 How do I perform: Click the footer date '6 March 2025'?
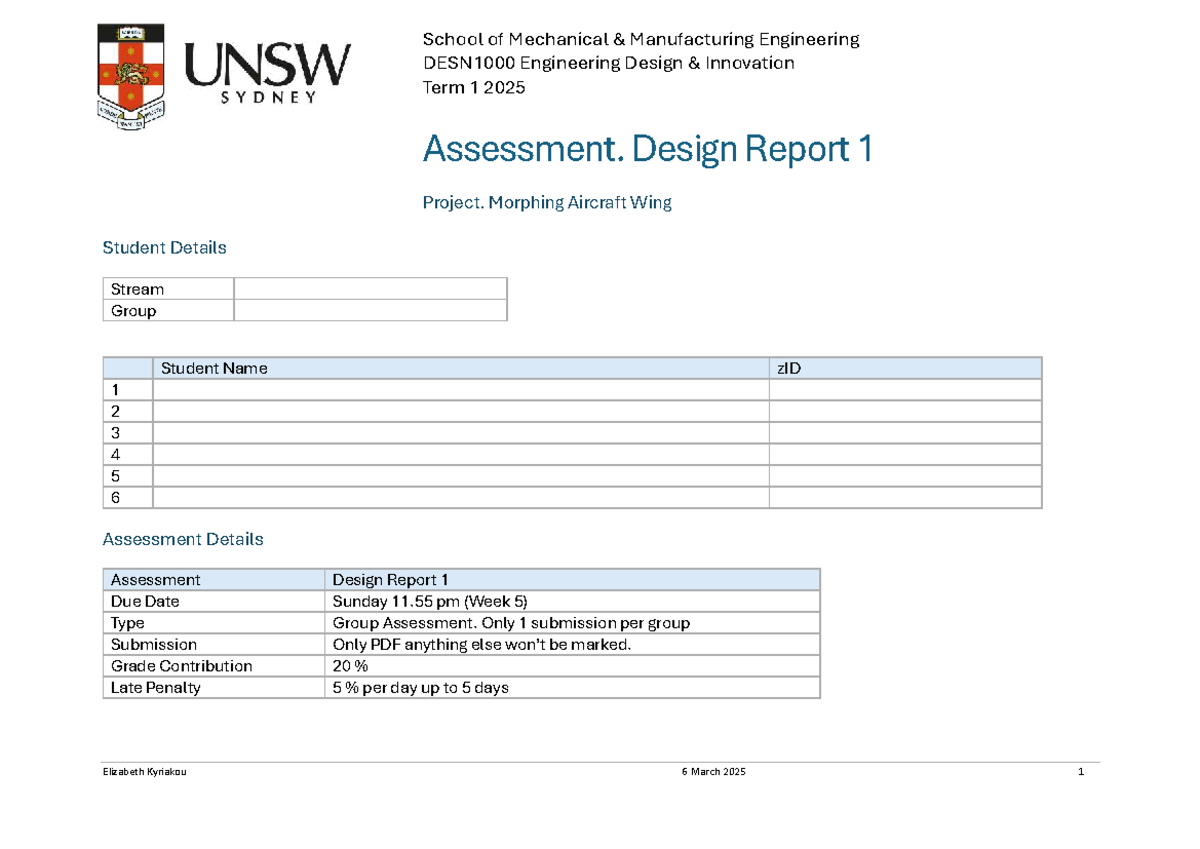click(x=713, y=773)
